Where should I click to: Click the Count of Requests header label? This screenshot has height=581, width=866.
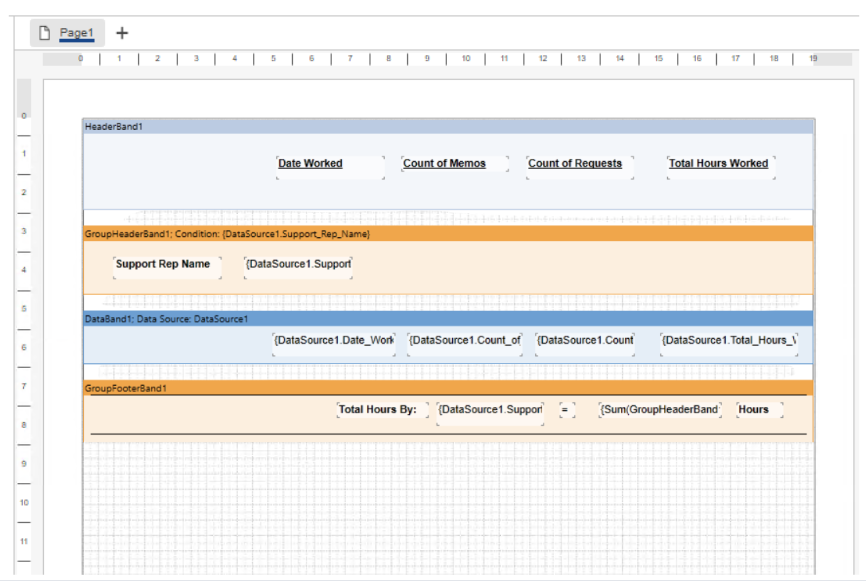point(575,164)
